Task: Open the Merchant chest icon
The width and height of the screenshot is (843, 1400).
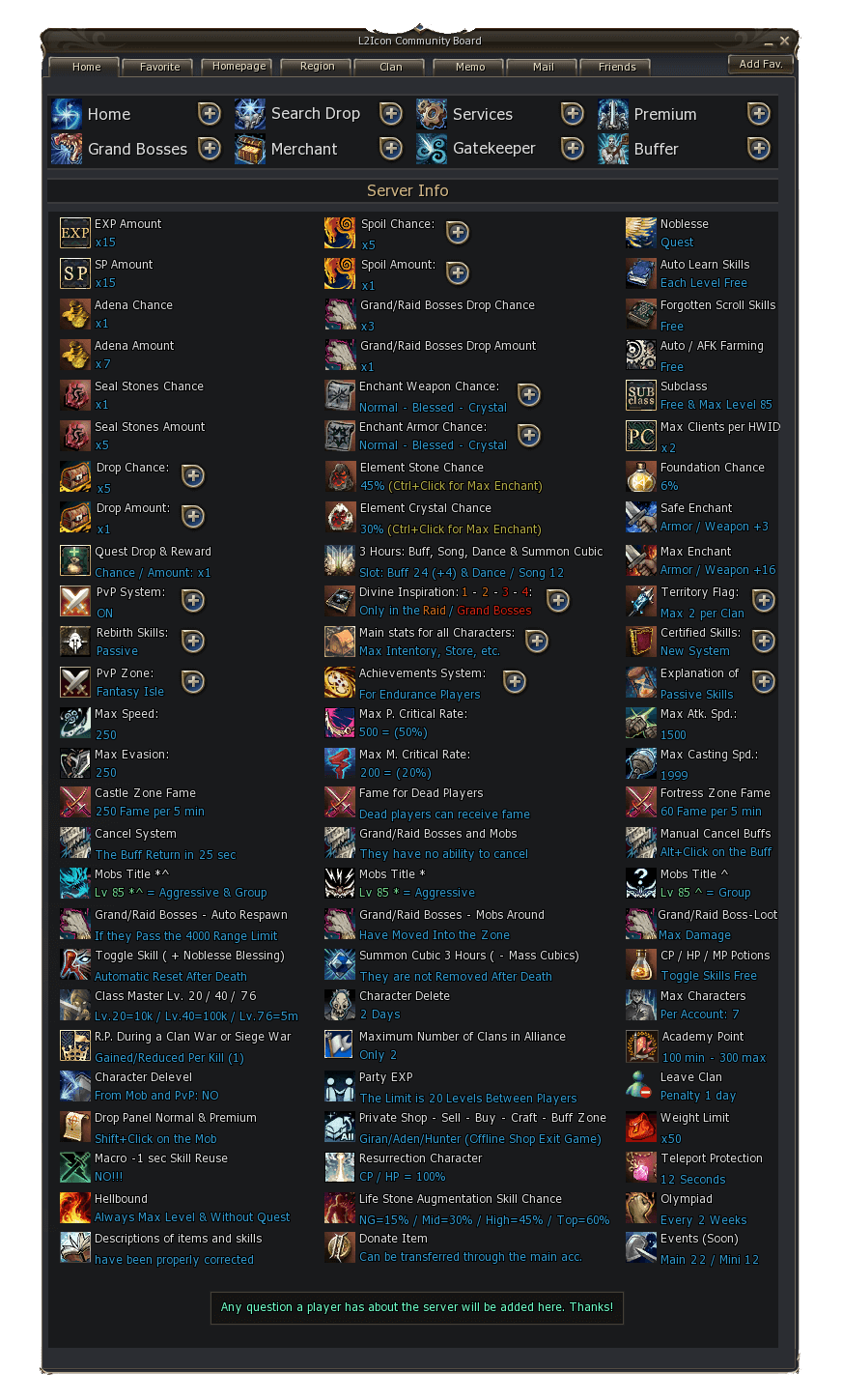Action: 250,149
